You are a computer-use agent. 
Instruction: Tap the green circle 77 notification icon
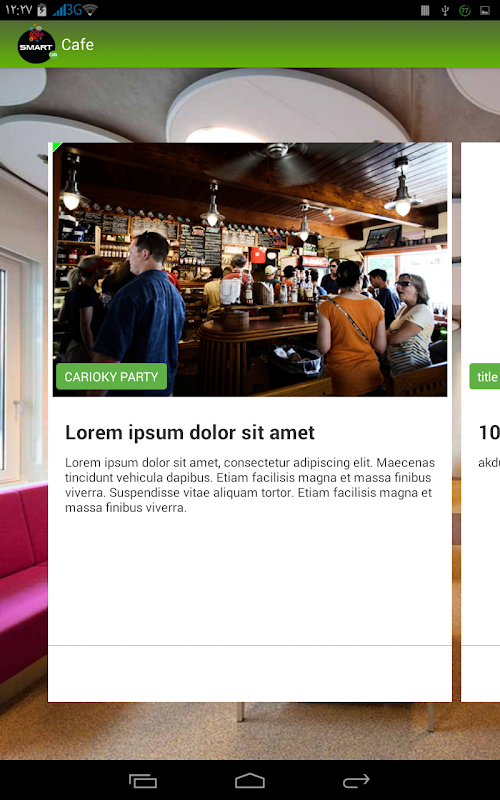pyautogui.click(x=465, y=10)
